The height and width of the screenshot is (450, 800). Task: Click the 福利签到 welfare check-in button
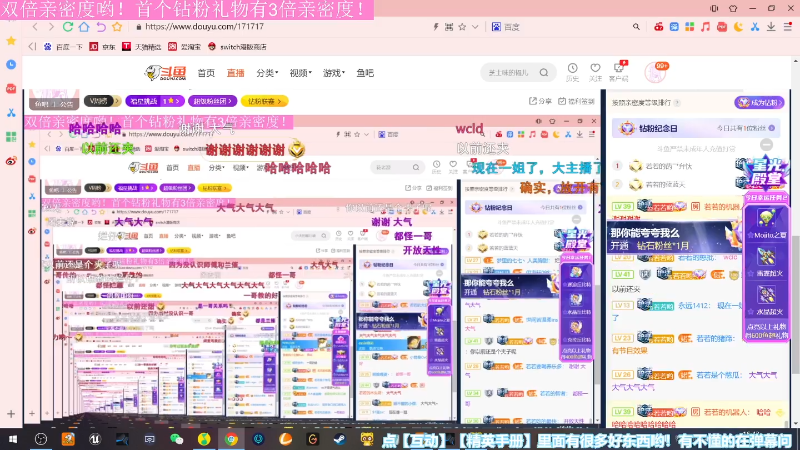577,101
